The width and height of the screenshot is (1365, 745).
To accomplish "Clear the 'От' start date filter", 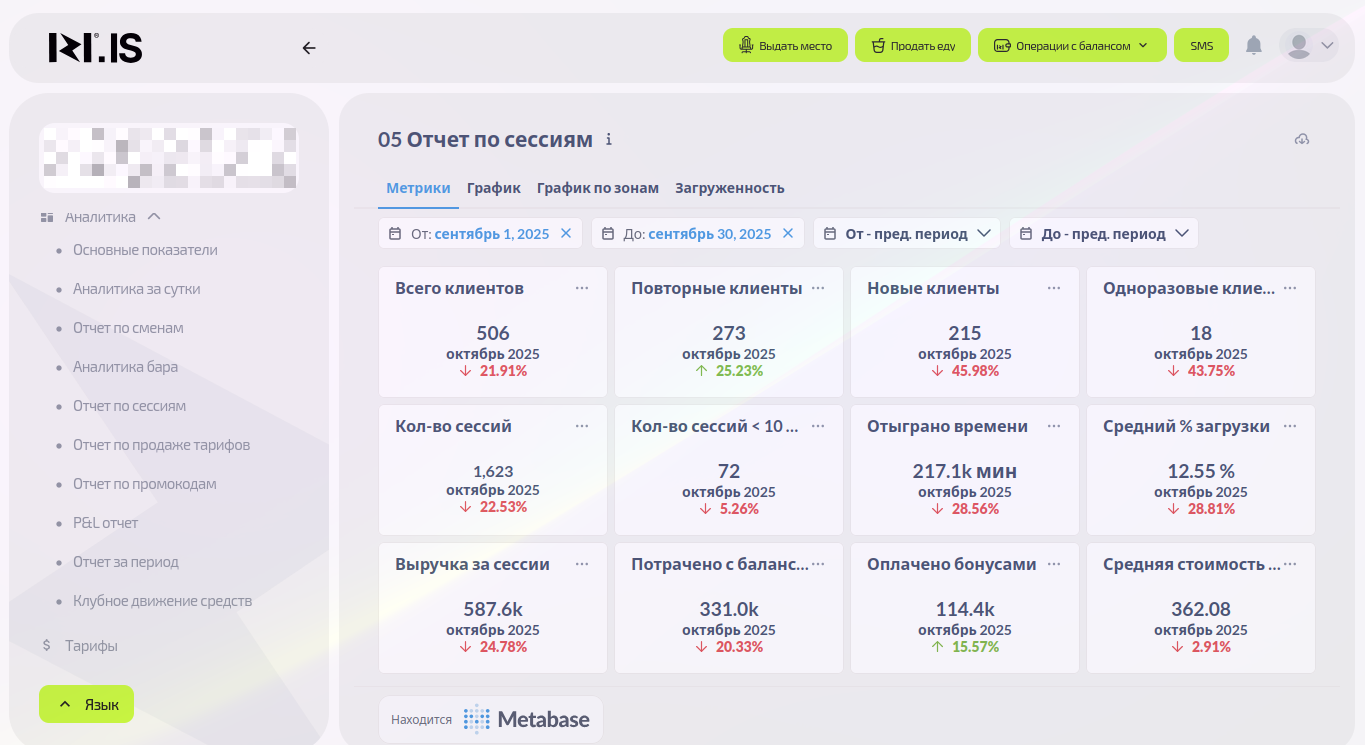I will (566, 233).
